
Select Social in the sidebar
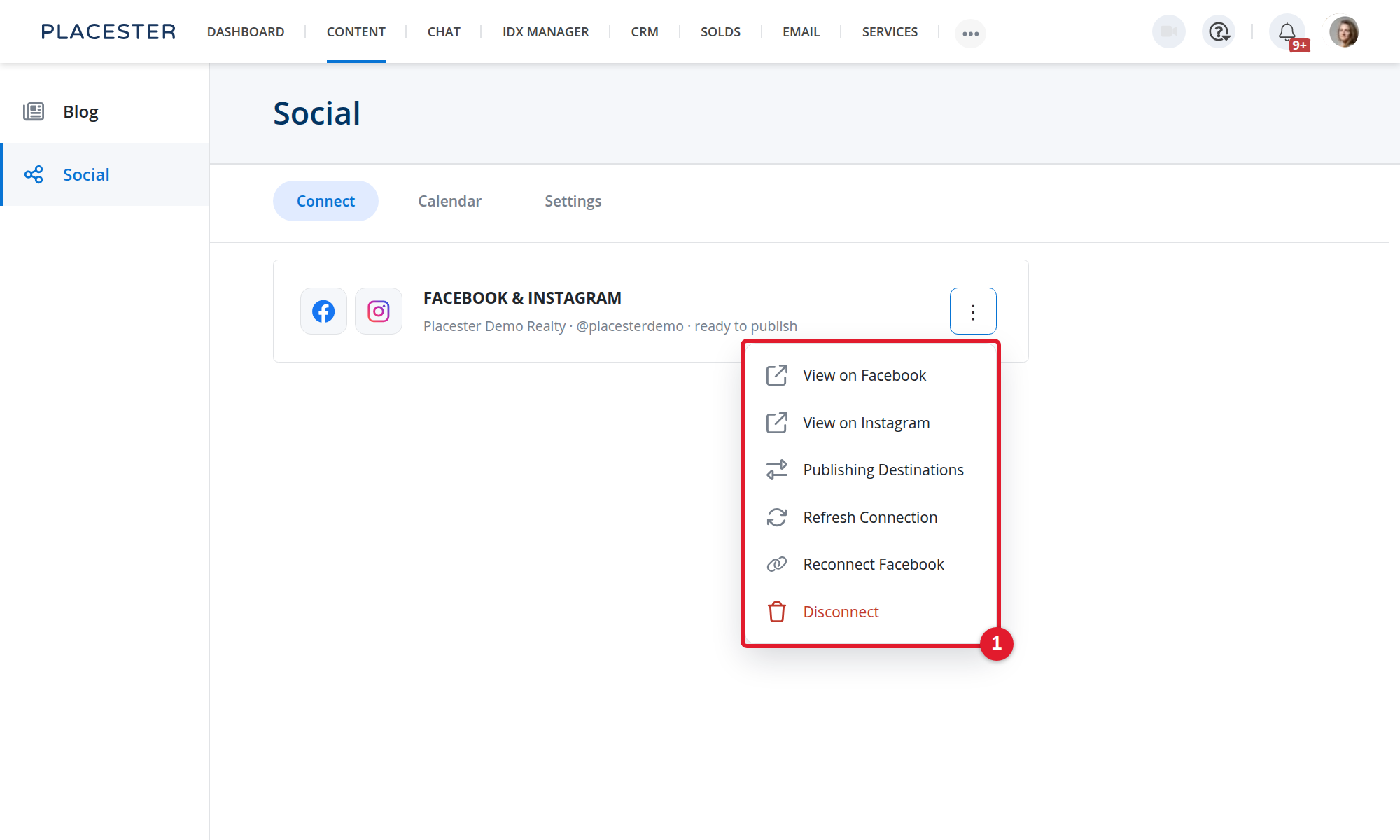105,174
